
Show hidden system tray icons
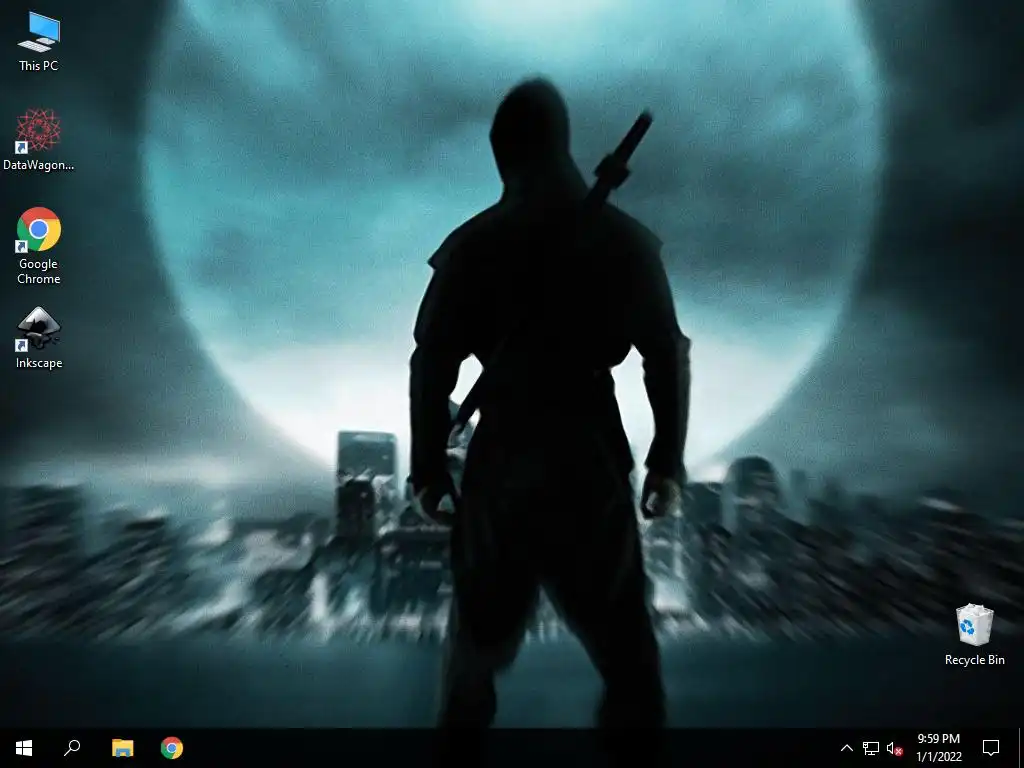846,748
